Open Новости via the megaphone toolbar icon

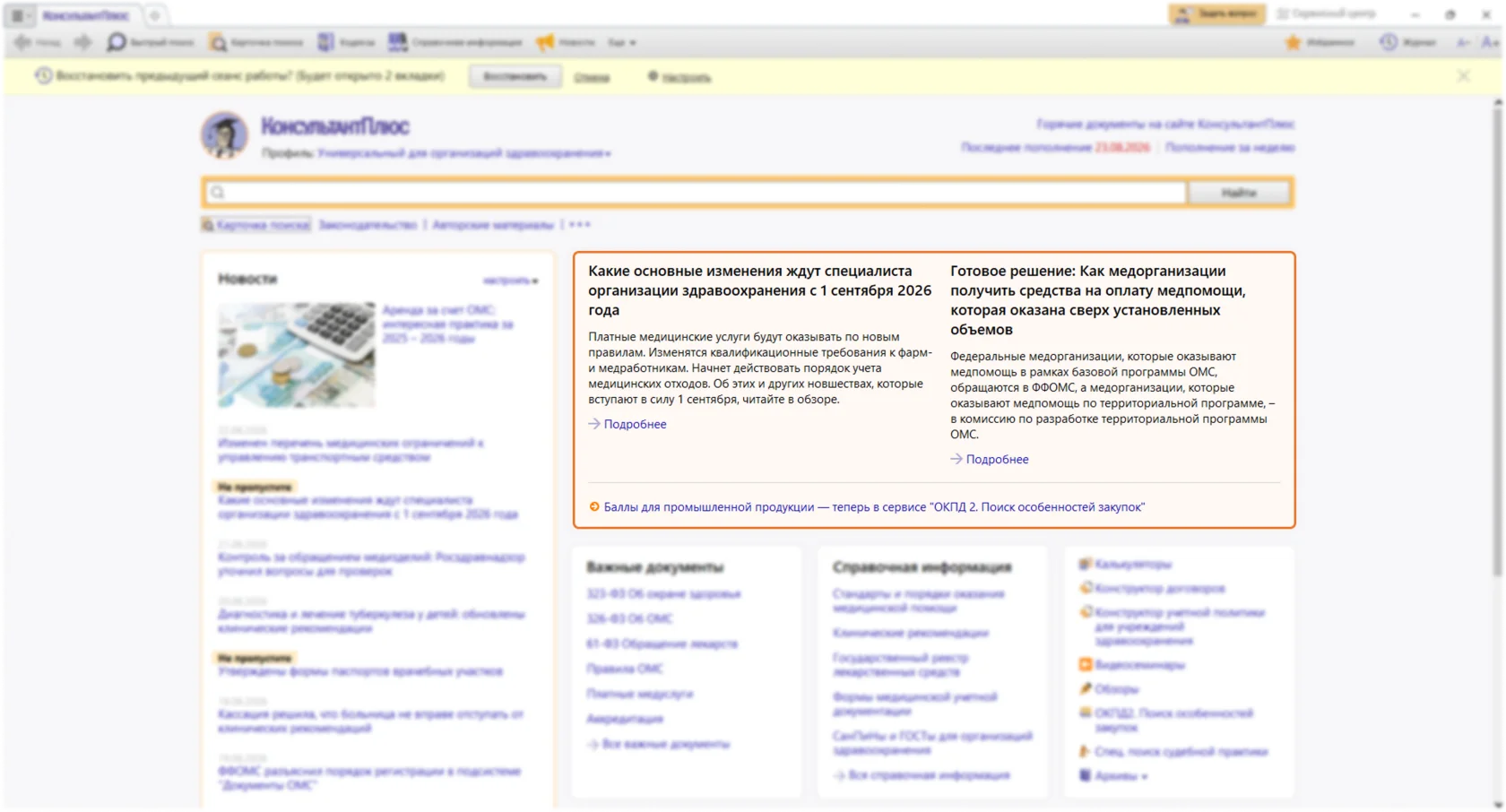[565, 42]
